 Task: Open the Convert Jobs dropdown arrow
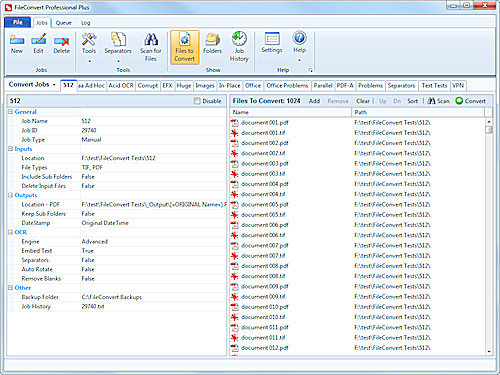pos(54,85)
